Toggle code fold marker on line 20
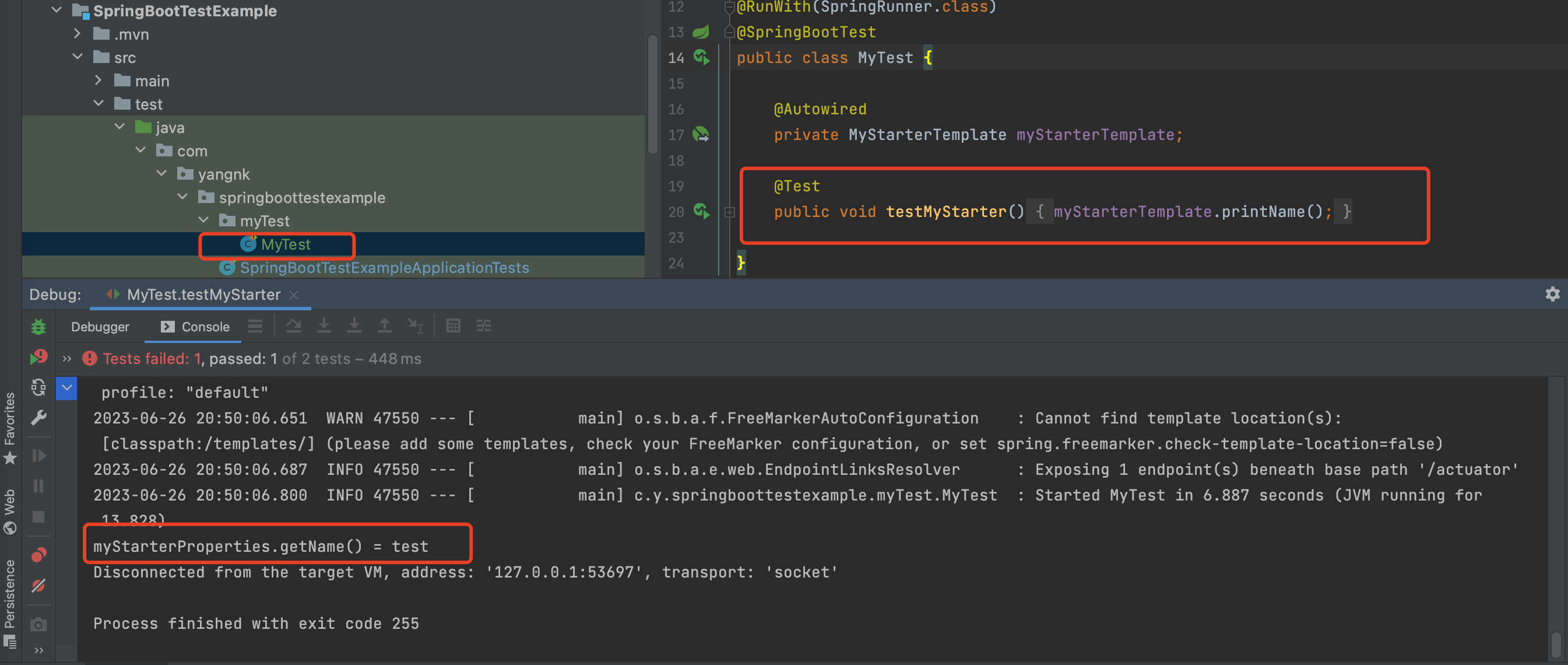This screenshot has height=665, width=1568. click(x=729, y=212)
